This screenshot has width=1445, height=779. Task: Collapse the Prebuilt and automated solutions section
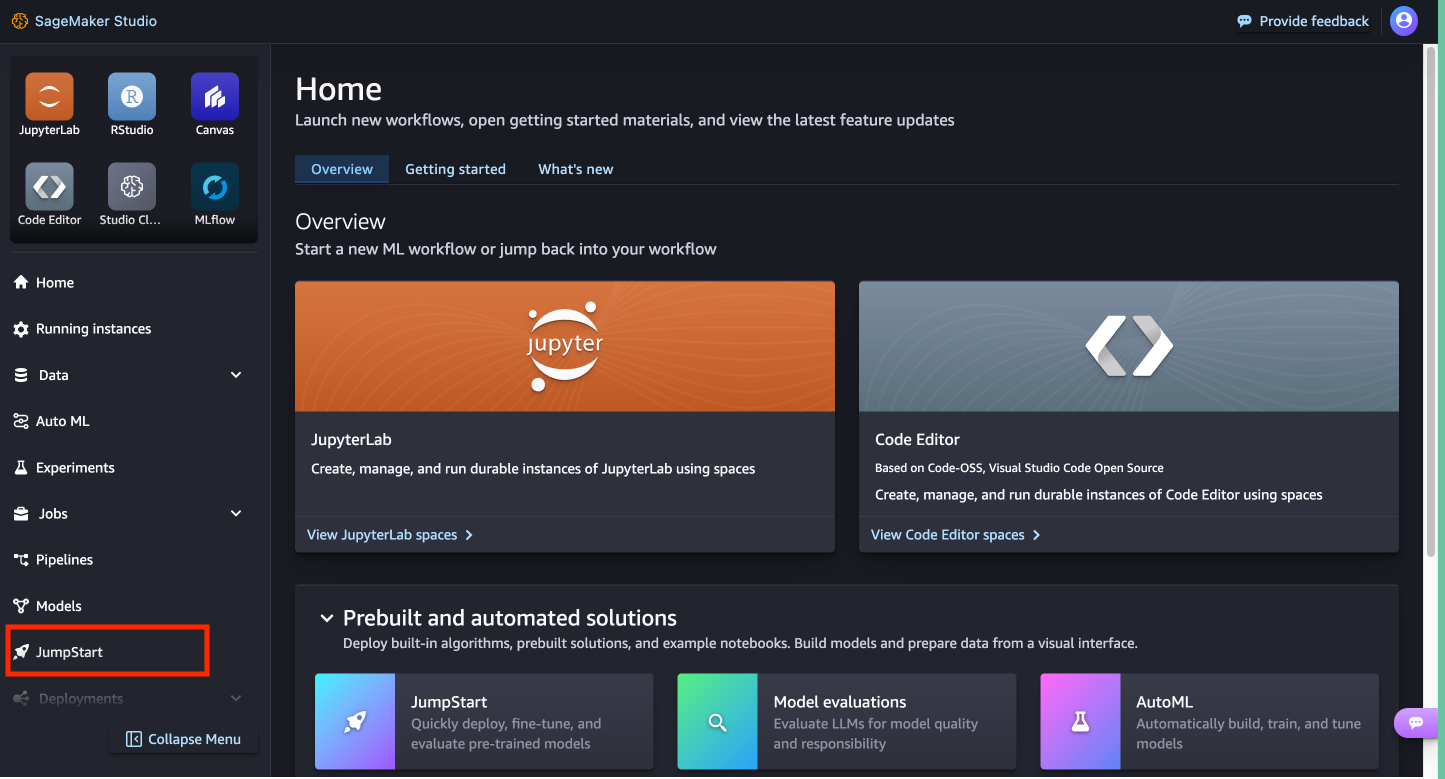[326, 618]
